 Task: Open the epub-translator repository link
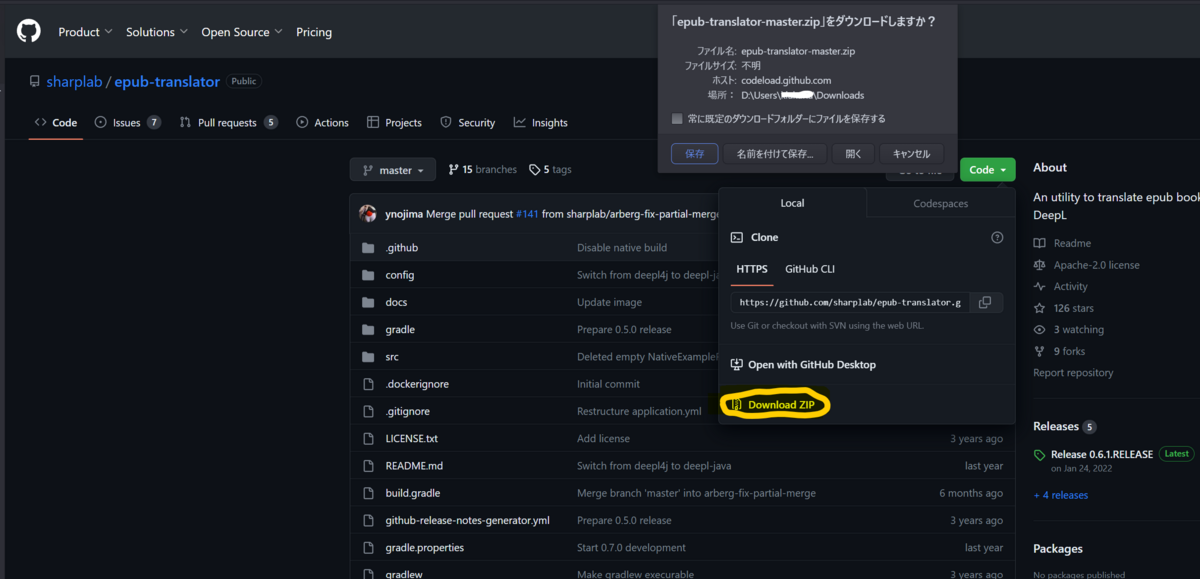coord(167,82)
